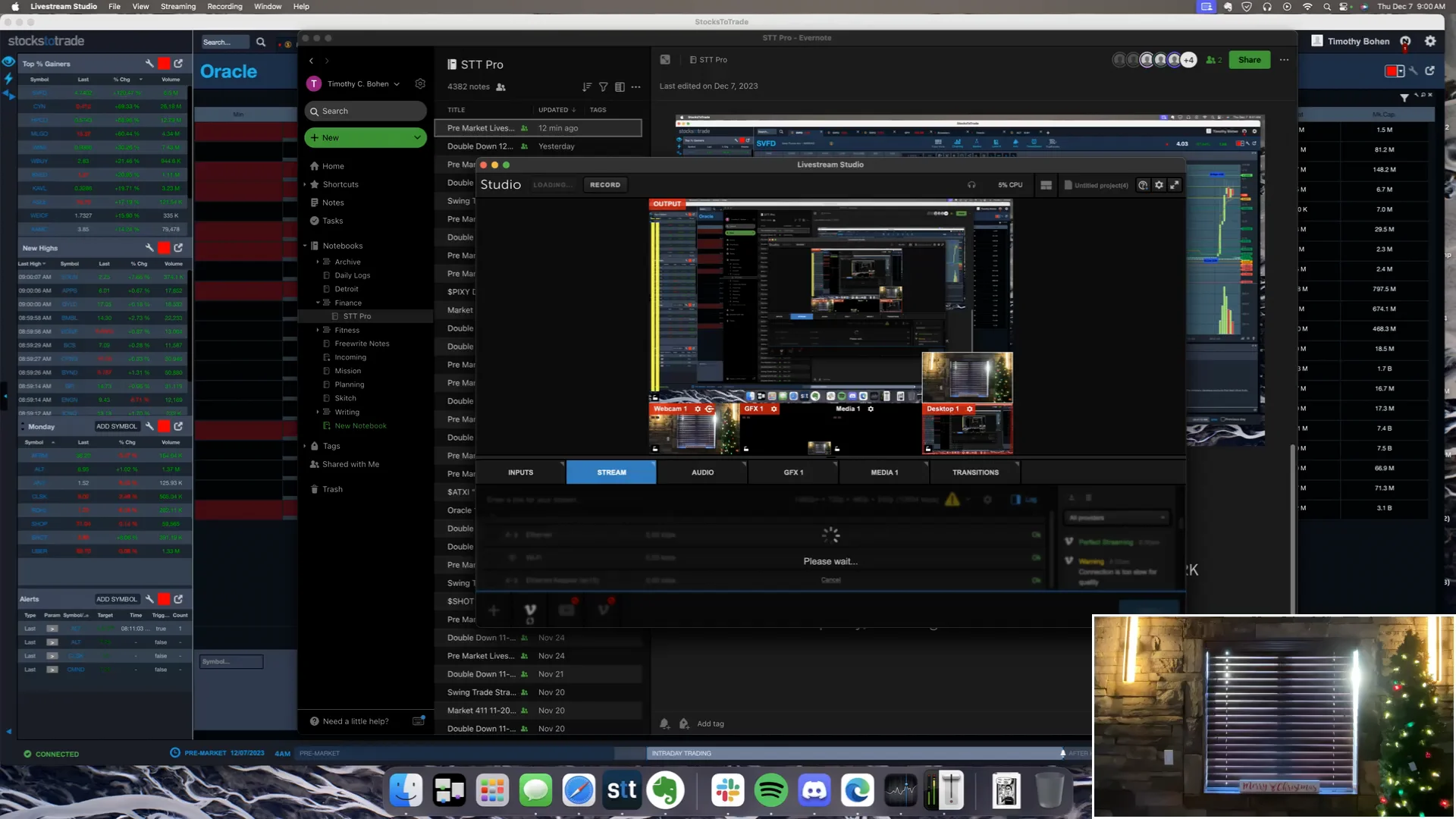Click the Symbol input field in StocksToTrade

click(x=231, y=661)
